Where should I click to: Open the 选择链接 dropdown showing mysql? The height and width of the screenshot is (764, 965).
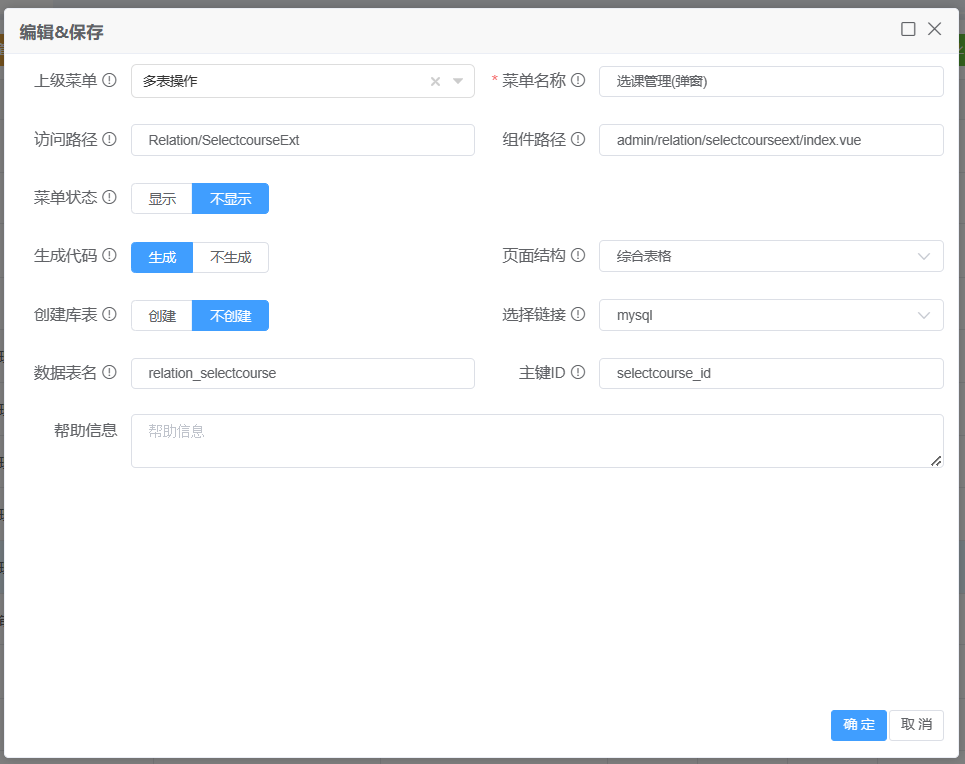770,315
